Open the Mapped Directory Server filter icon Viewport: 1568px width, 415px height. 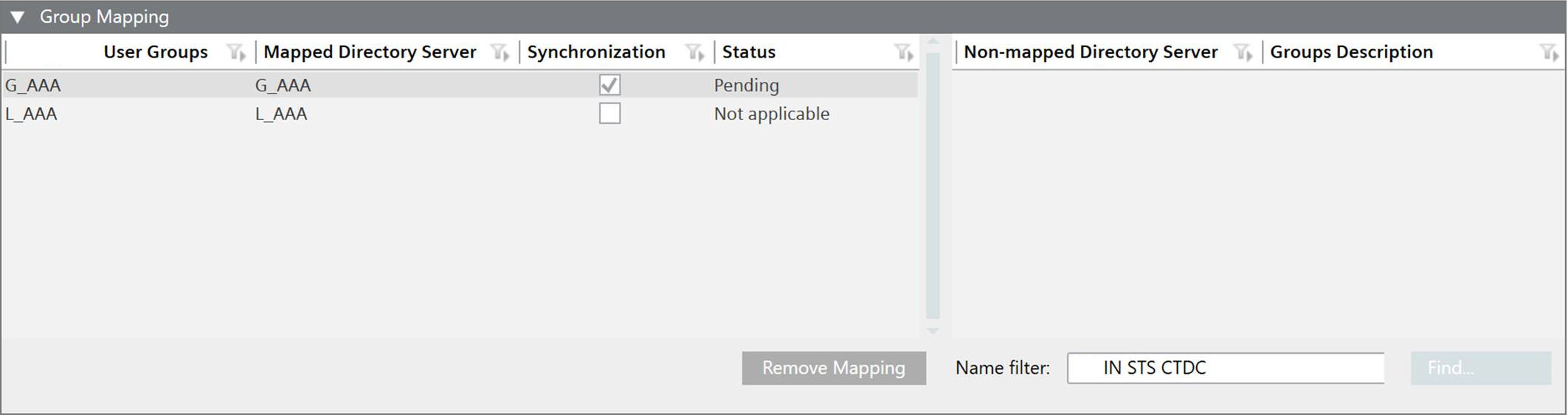click(x=500, y=52)
